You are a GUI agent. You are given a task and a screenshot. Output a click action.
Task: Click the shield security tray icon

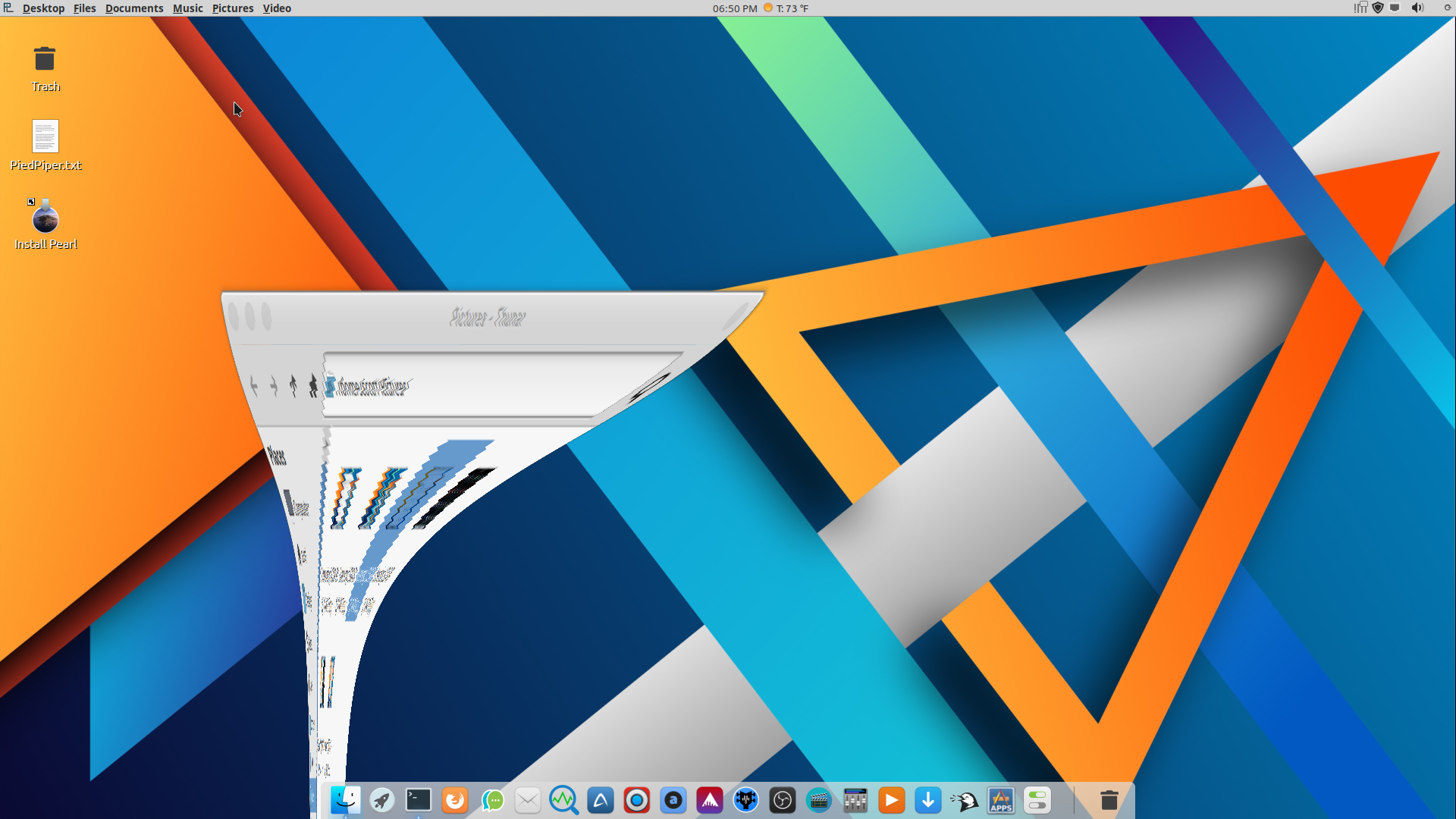1378,8
